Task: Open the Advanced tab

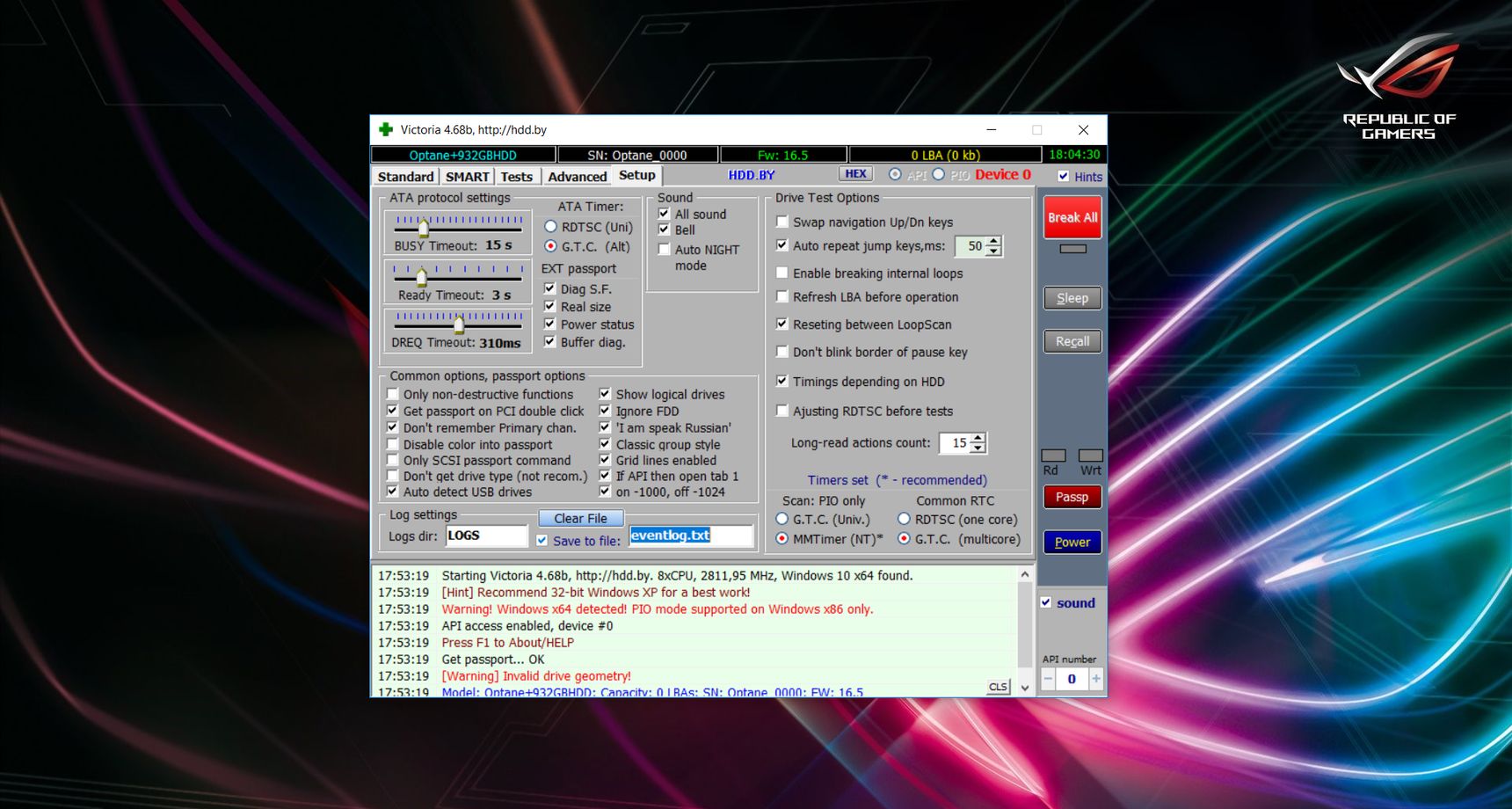Action: 577,176
